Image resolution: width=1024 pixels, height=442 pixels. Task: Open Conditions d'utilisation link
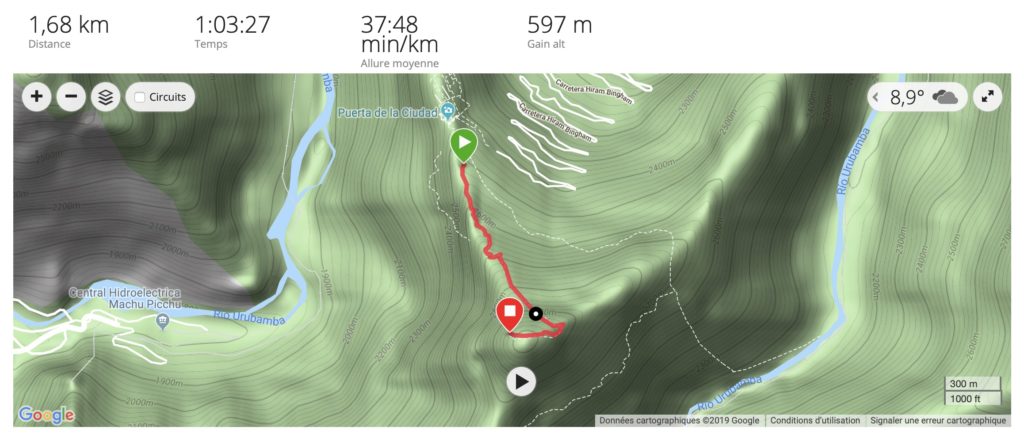[x=814, y=420]
